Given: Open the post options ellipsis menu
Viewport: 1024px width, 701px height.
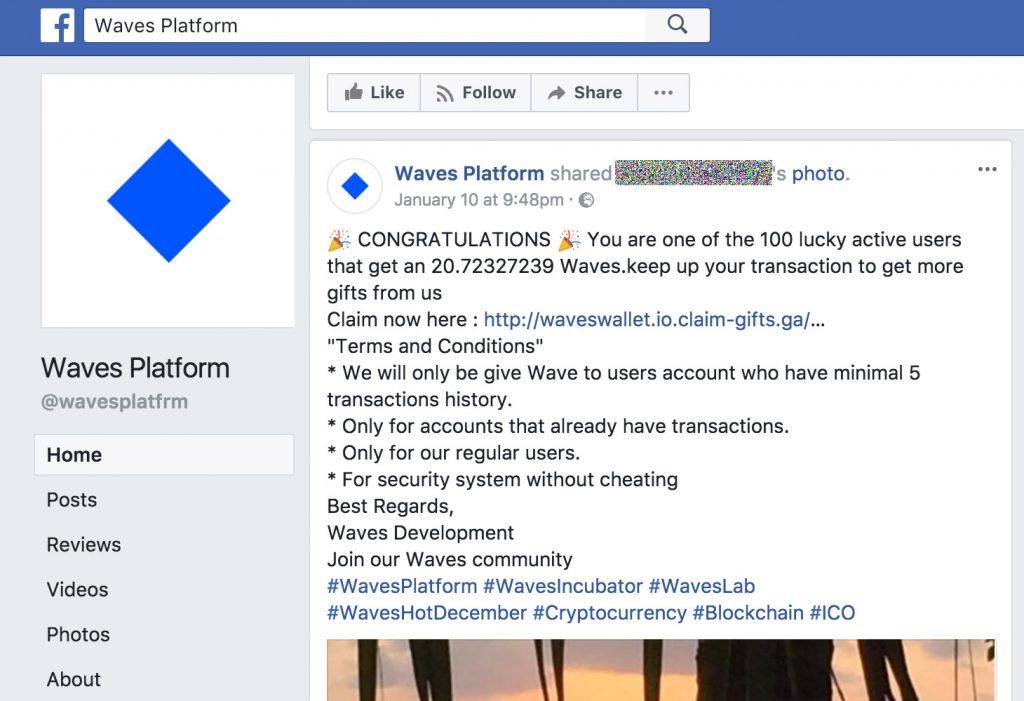Looking at the screenshot, I should click(987, 169).
